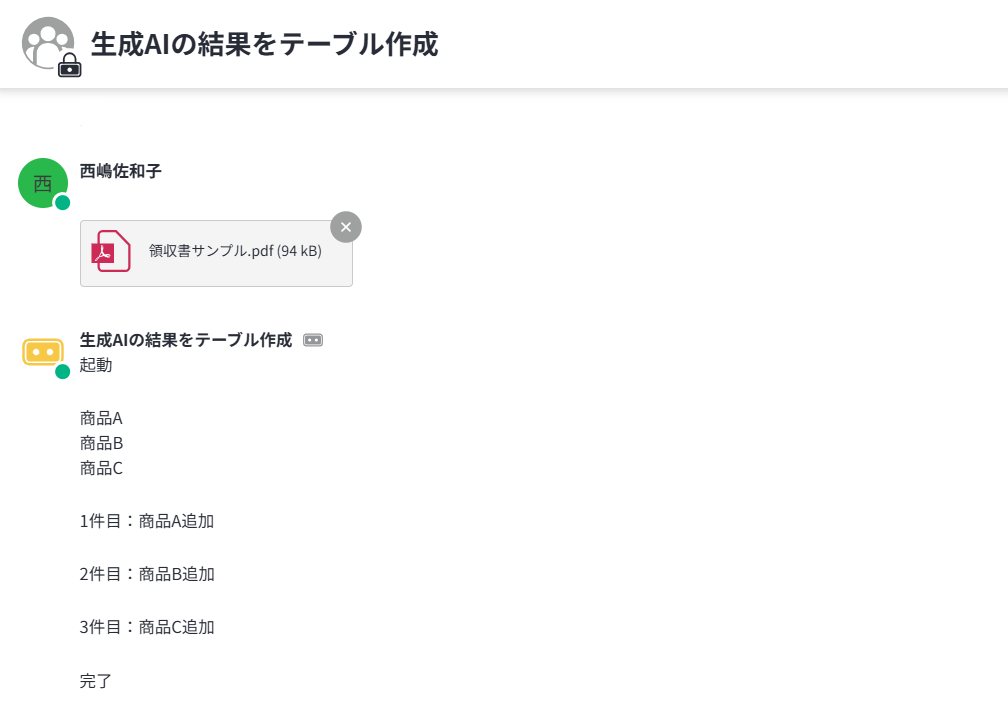
Task: Click the 3件目：商品C追加 message
Action: pos(147,627)
